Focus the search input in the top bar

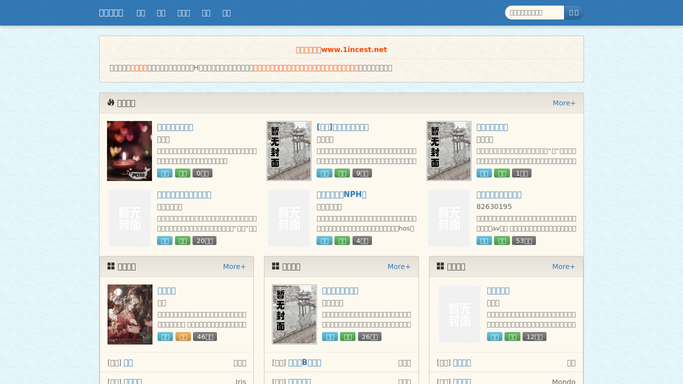pos(534,13)
